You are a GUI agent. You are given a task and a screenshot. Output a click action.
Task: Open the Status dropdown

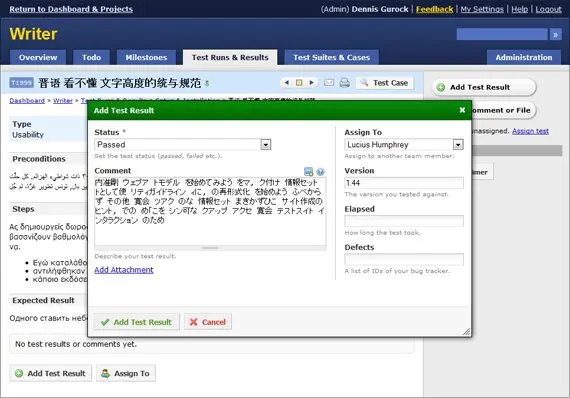pos(266,145)
